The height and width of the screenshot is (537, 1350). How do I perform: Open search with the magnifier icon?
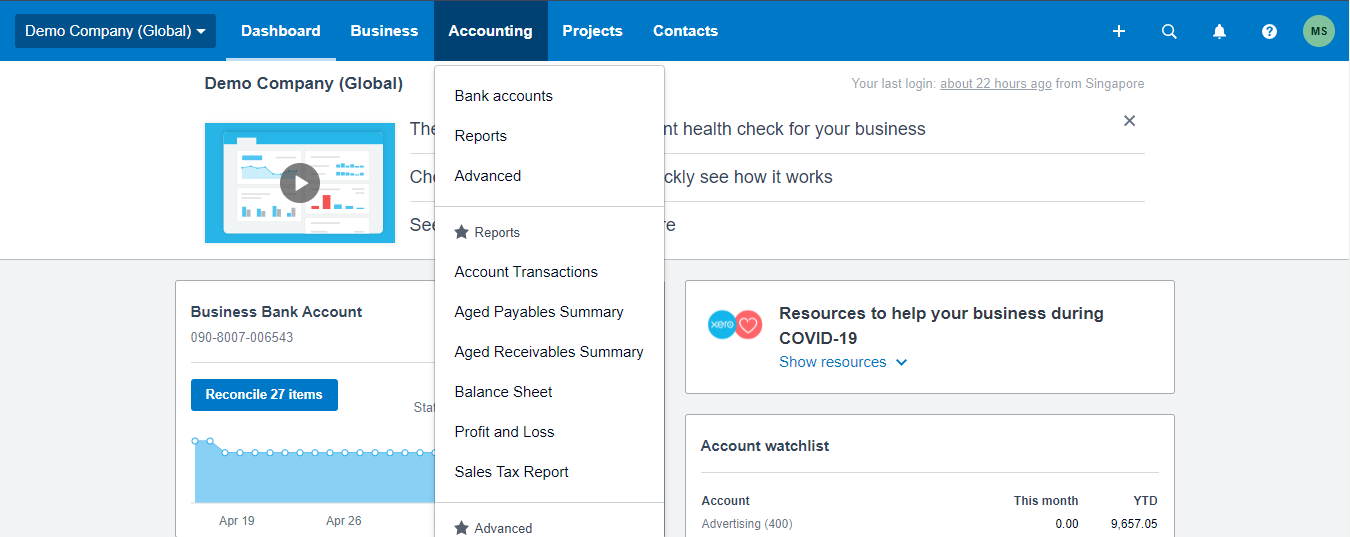pos(1169,31)
